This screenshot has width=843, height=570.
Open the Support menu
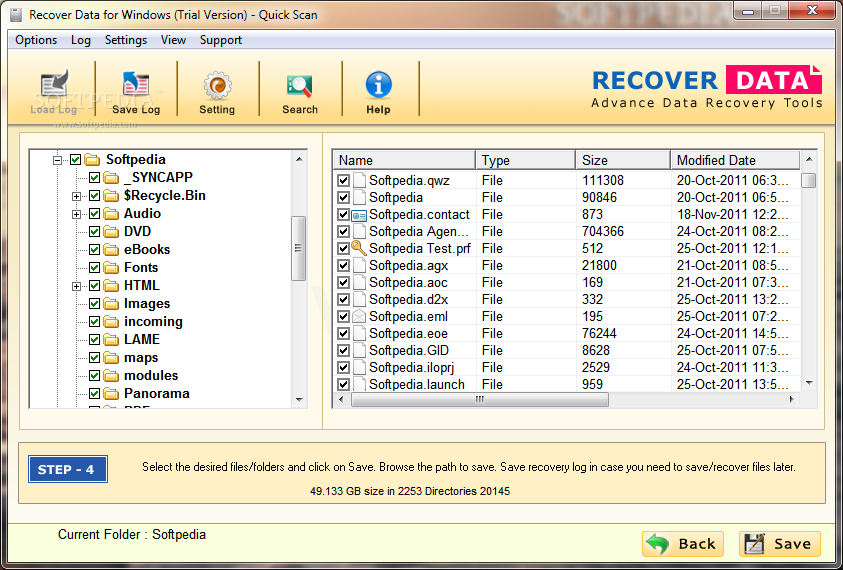[220, 40]
